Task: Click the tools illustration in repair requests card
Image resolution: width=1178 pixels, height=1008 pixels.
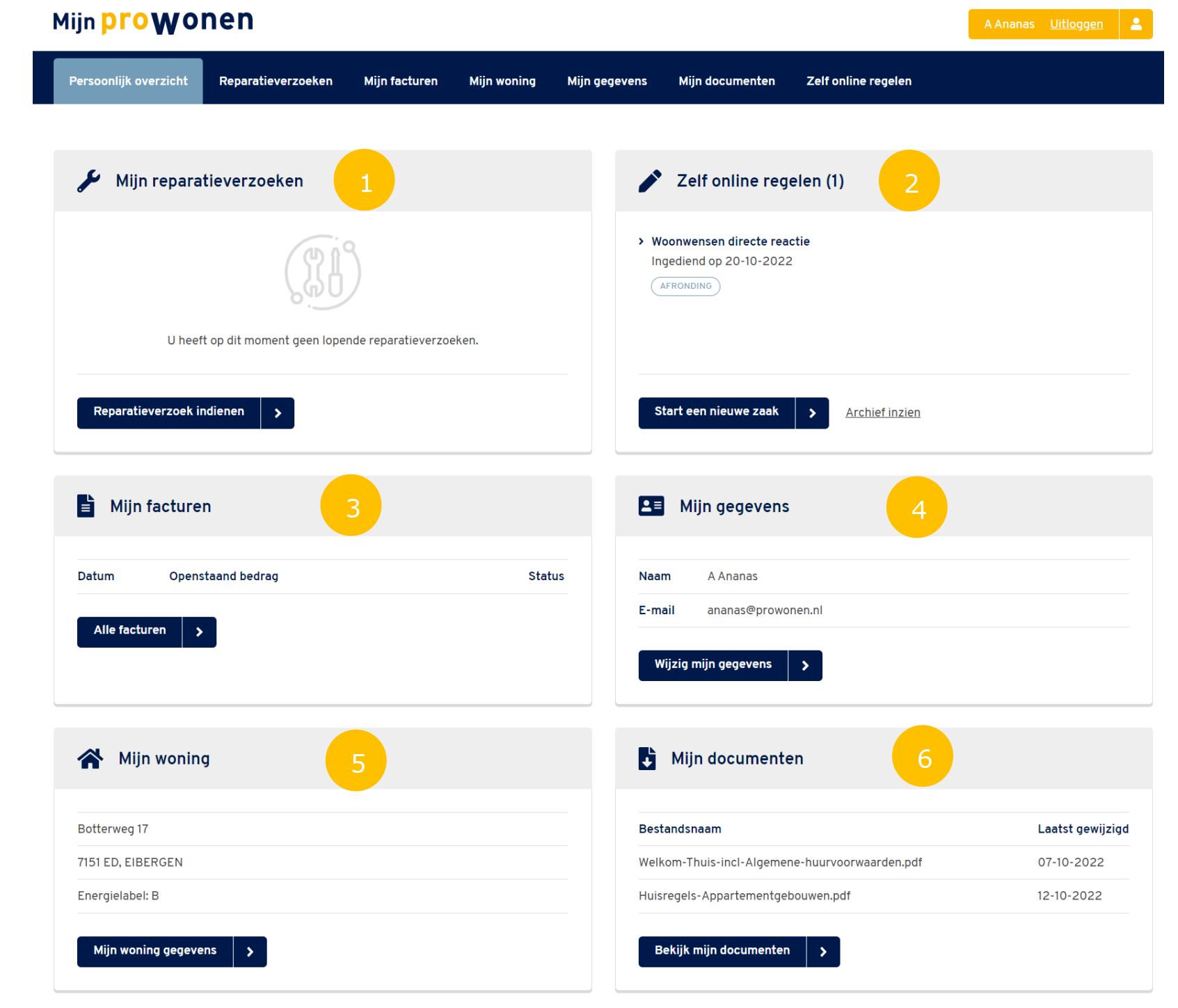Action: tap(322, 272)
